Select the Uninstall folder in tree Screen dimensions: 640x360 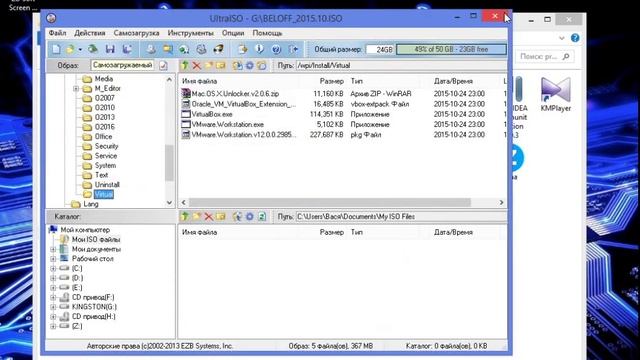coord(107,185)
